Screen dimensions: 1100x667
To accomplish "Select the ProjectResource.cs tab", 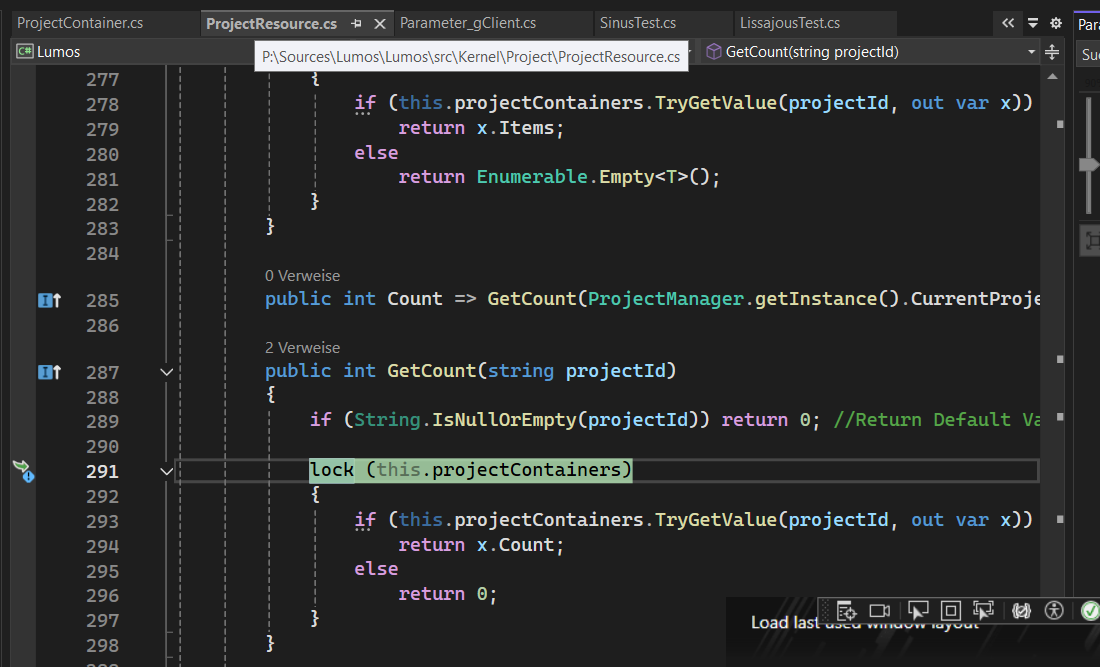I will click(271, 24).
